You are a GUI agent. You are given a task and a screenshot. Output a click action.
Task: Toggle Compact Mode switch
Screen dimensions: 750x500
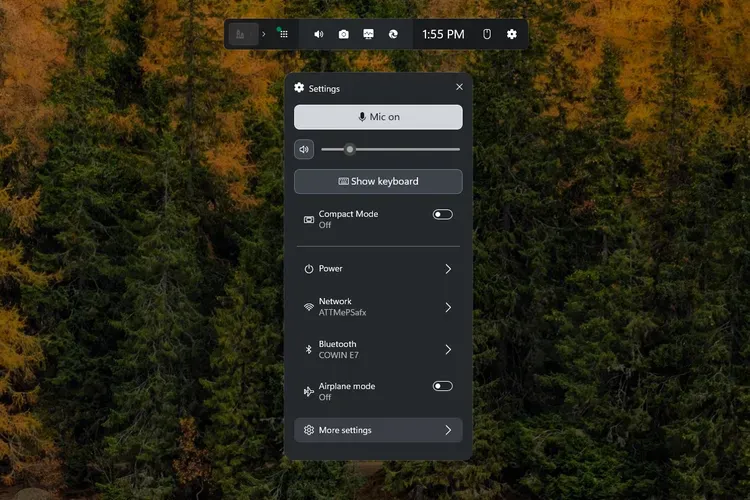[442, 214]
